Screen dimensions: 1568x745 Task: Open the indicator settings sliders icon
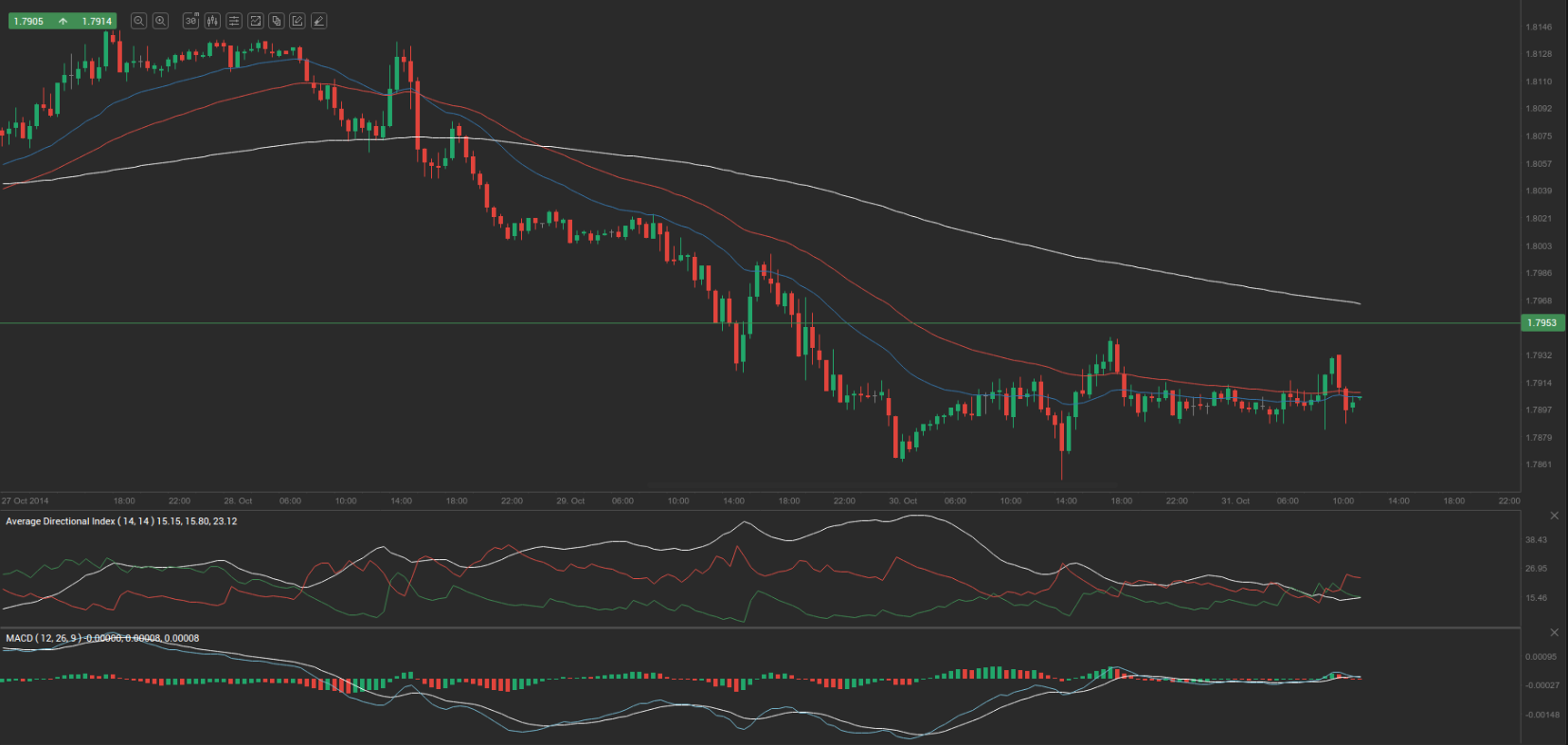pyautogui.click(x=234, y=21)
